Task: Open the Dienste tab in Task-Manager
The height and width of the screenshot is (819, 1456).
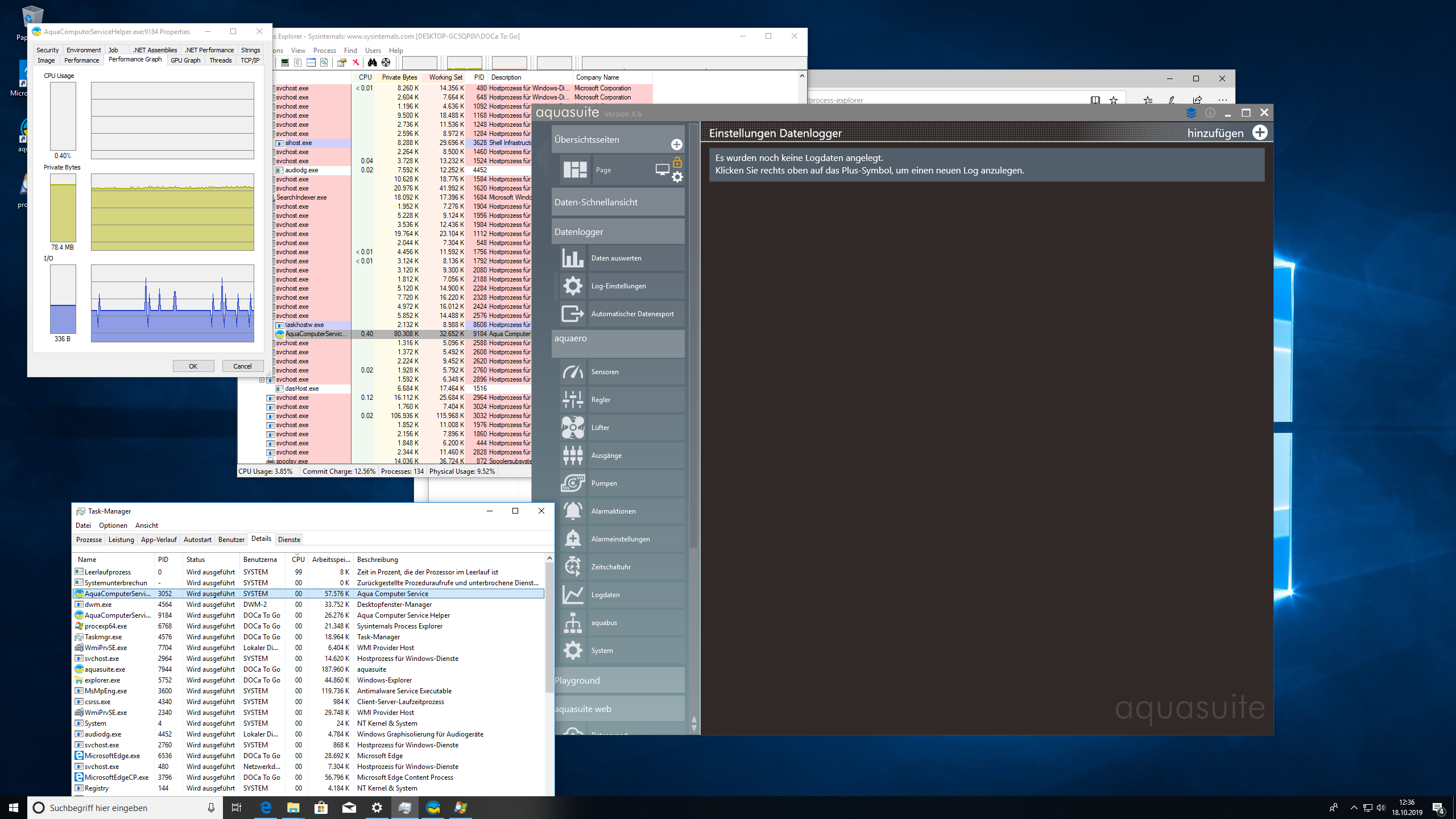Action: (x=289, y=539)
